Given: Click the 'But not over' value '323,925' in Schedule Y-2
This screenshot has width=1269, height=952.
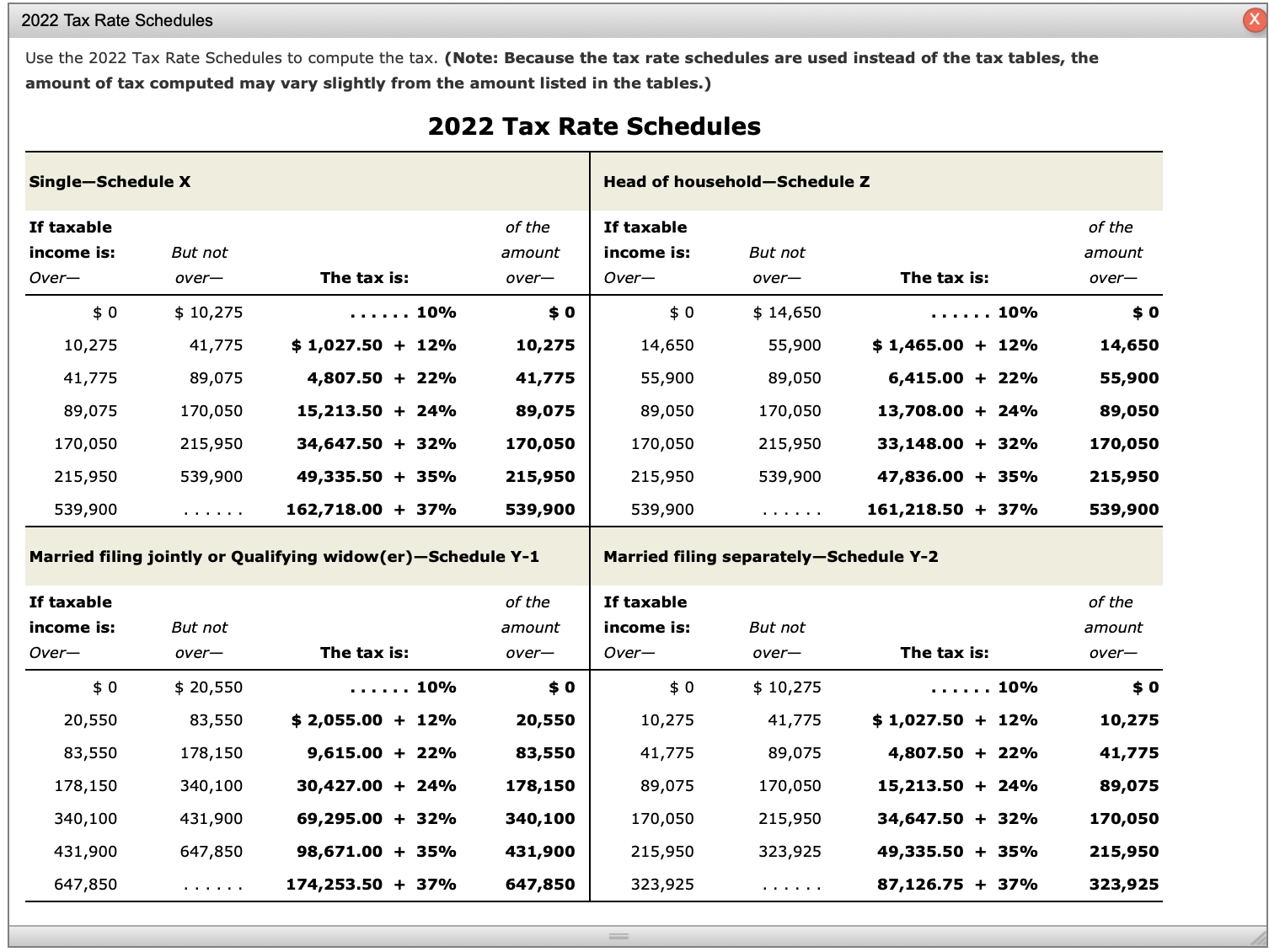Looking at the screenshot, I should pos(790,852).
